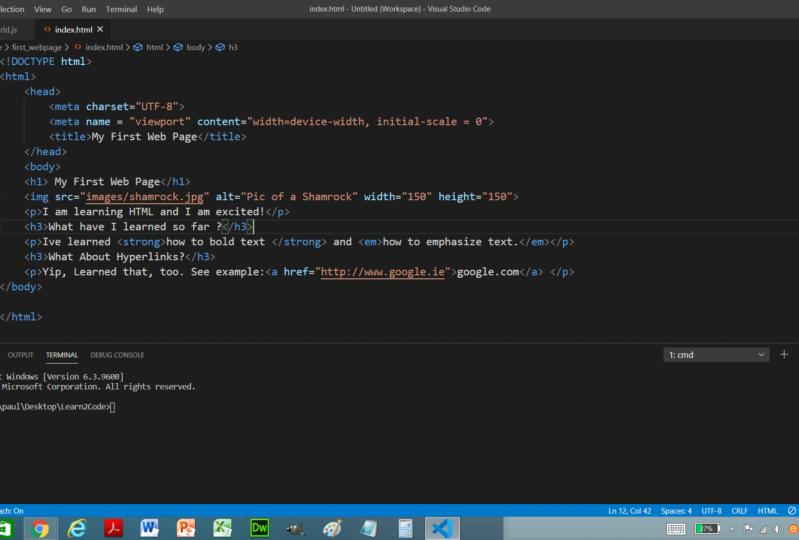Change line endings via CRLF status item

(739, 510)
